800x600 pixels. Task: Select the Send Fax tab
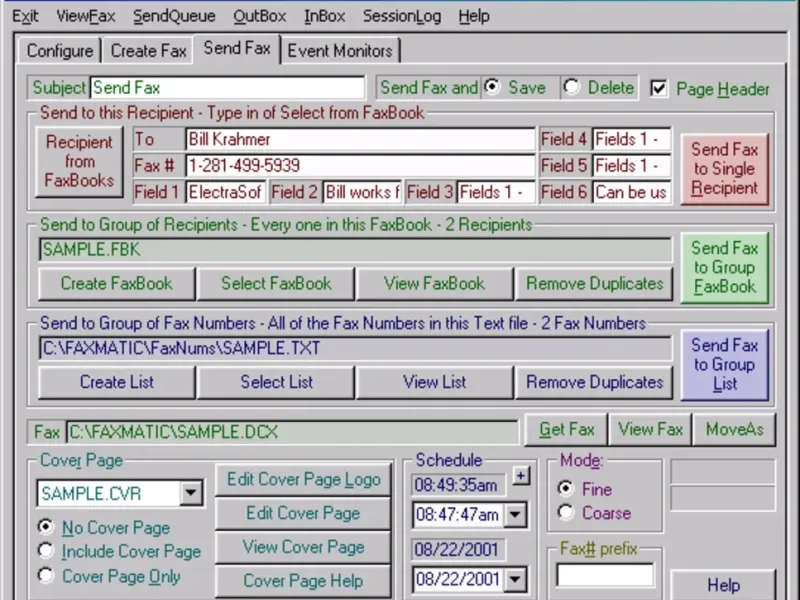pyautogui.click(x=237, y=48)
